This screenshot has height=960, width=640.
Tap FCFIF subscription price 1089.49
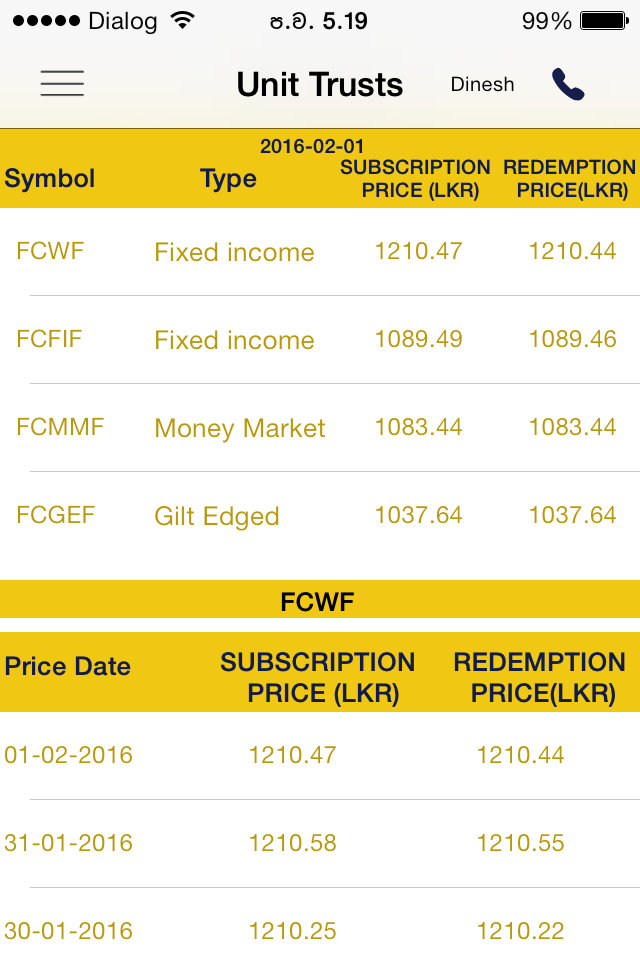[418, 339]
